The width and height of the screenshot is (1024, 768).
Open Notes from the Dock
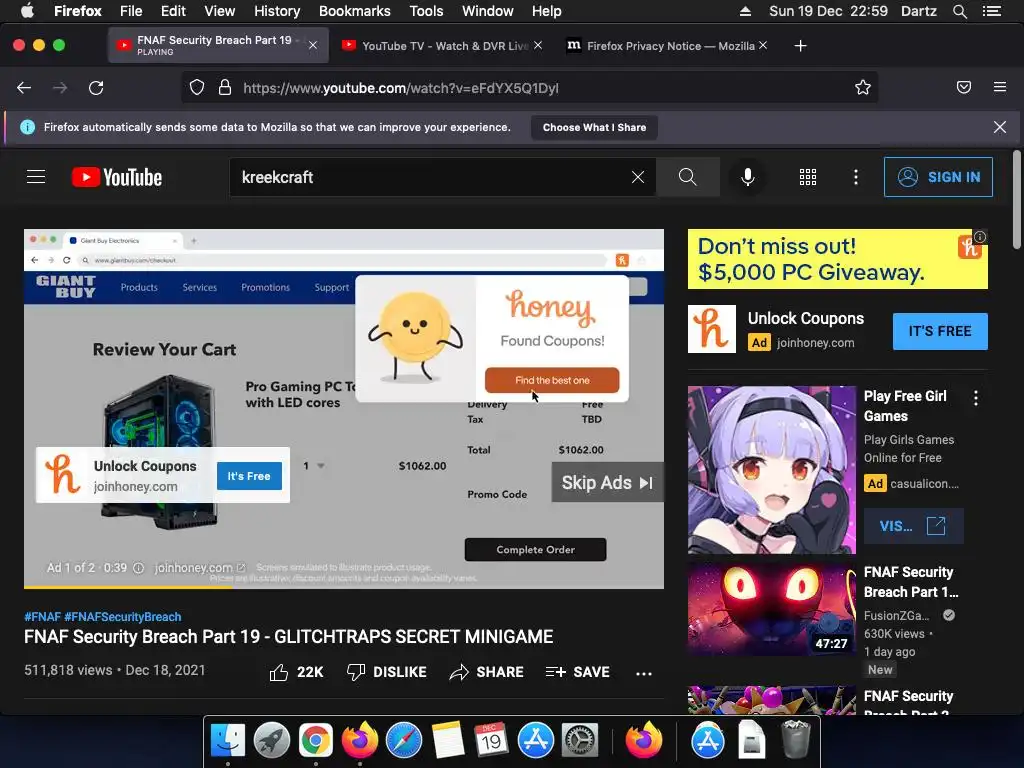[x=447, y=740]
